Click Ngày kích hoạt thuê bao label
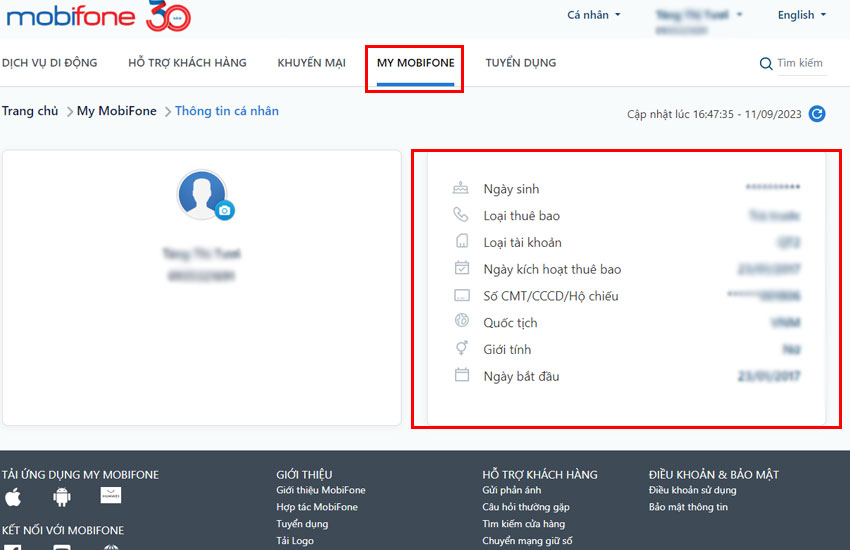850x550 pixels. [552, 269]
